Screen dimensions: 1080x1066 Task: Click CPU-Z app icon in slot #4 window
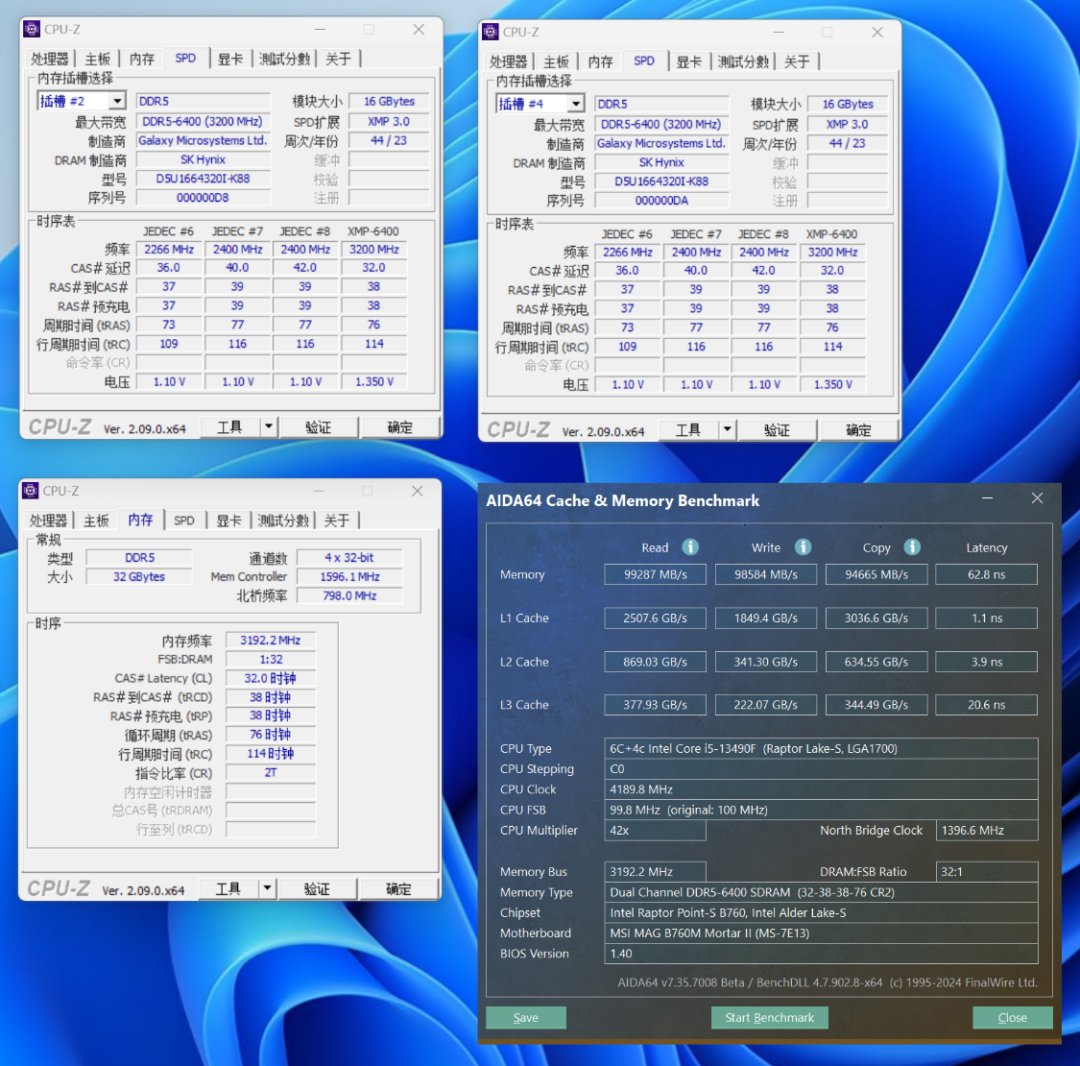[x=490, y=32]
